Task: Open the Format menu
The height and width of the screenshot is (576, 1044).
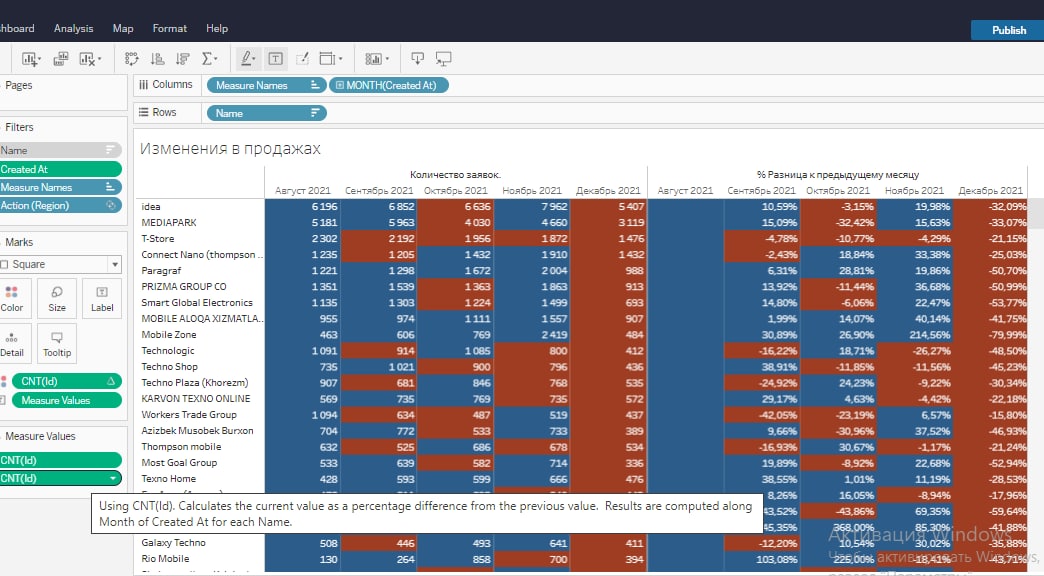Action: [x=169, y=29]
